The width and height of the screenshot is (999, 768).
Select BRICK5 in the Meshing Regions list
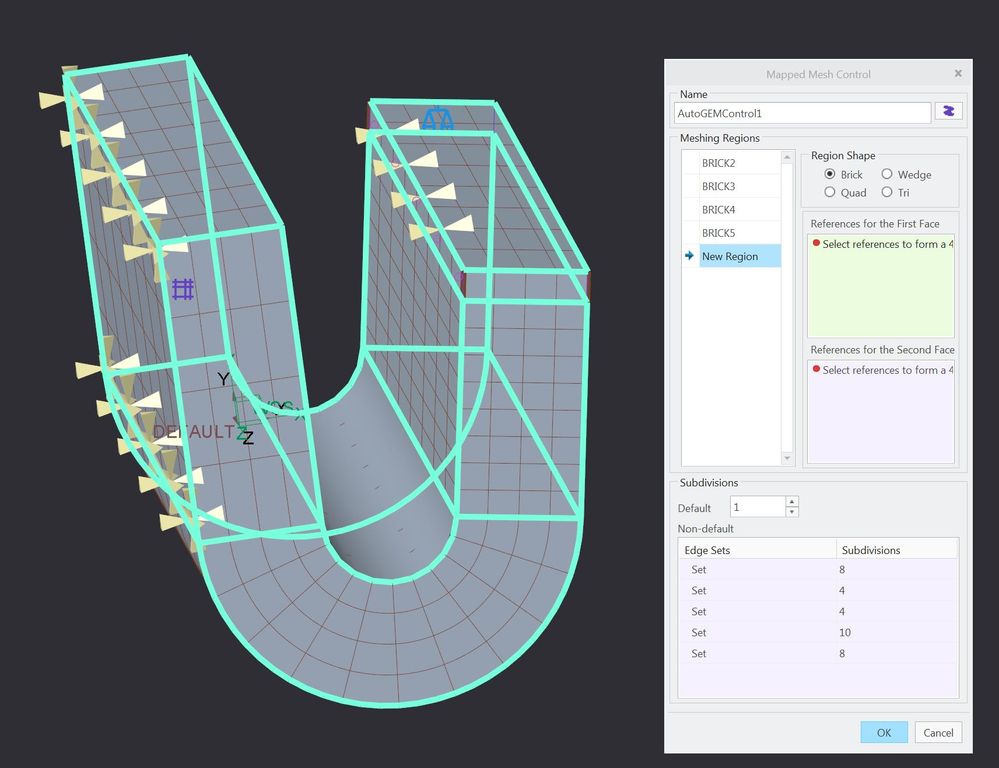[718, 233]
